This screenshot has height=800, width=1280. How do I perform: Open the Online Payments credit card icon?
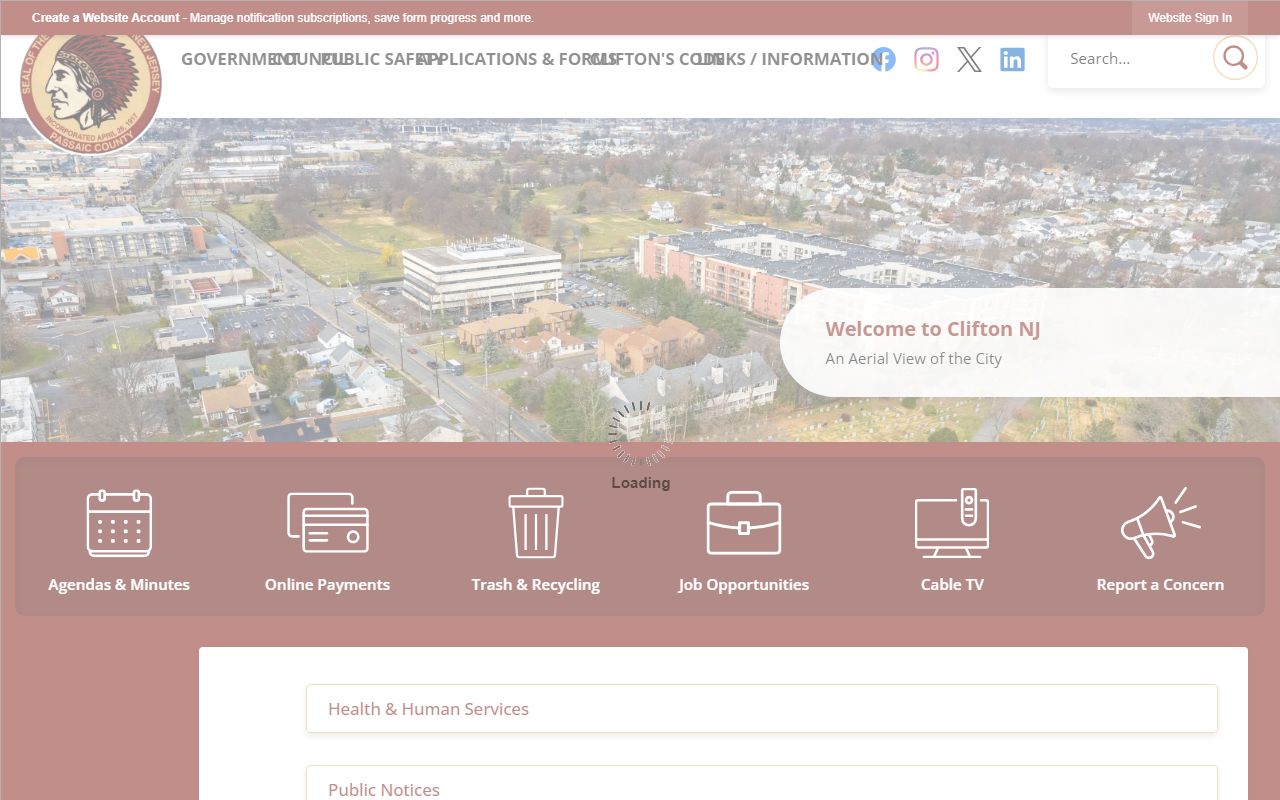tap(327, 523)
